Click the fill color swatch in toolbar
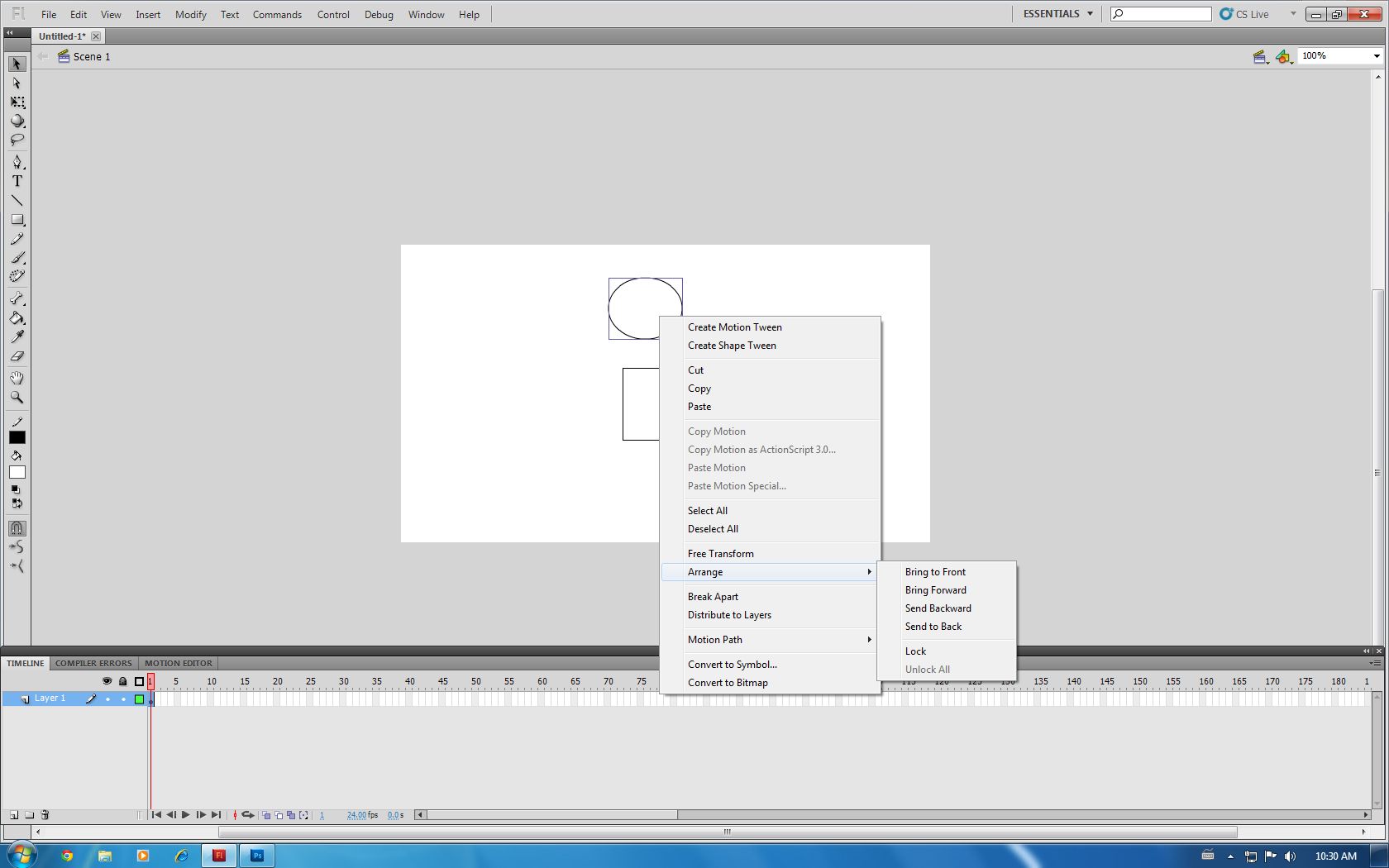This screenshot has width=1389, height=868. click(17, 471)
